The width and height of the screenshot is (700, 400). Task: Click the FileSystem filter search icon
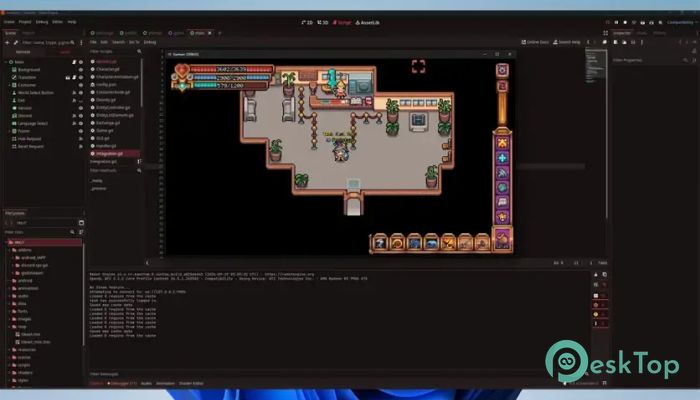(72, 232)
